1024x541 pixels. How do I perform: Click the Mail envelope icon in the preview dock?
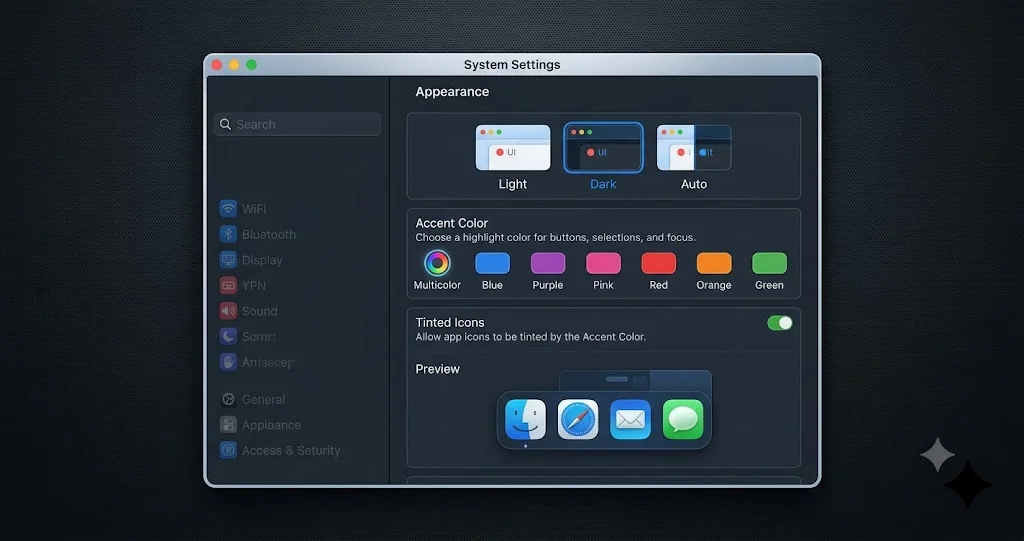pyautogui.click(x=630, y=419)
